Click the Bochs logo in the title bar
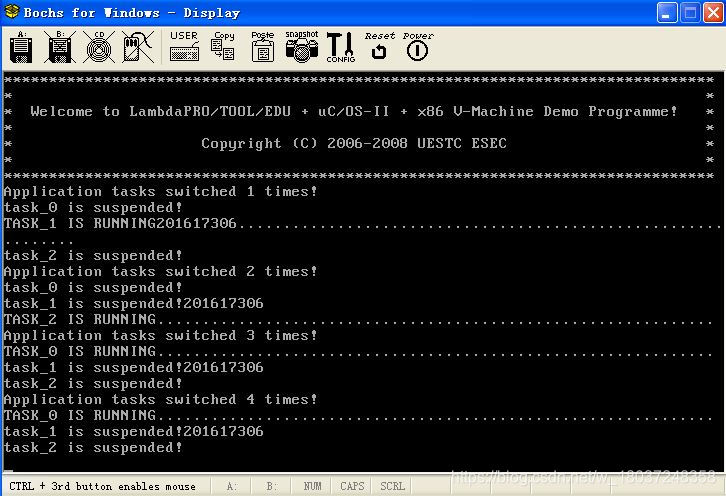The height and width of the screenshot is (496, 726). (12, 12)
